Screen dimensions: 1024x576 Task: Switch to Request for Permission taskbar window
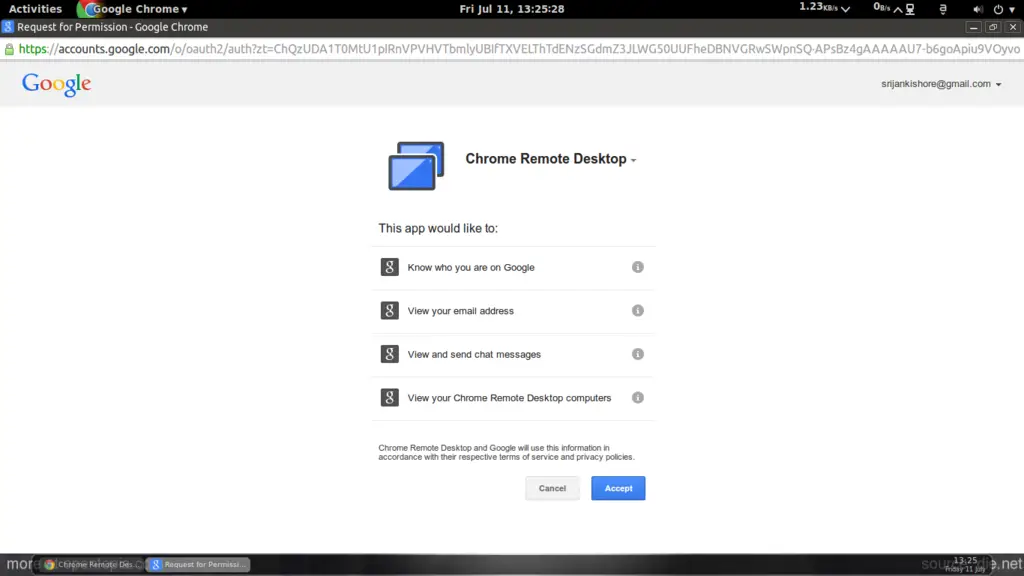click(199, 564)
